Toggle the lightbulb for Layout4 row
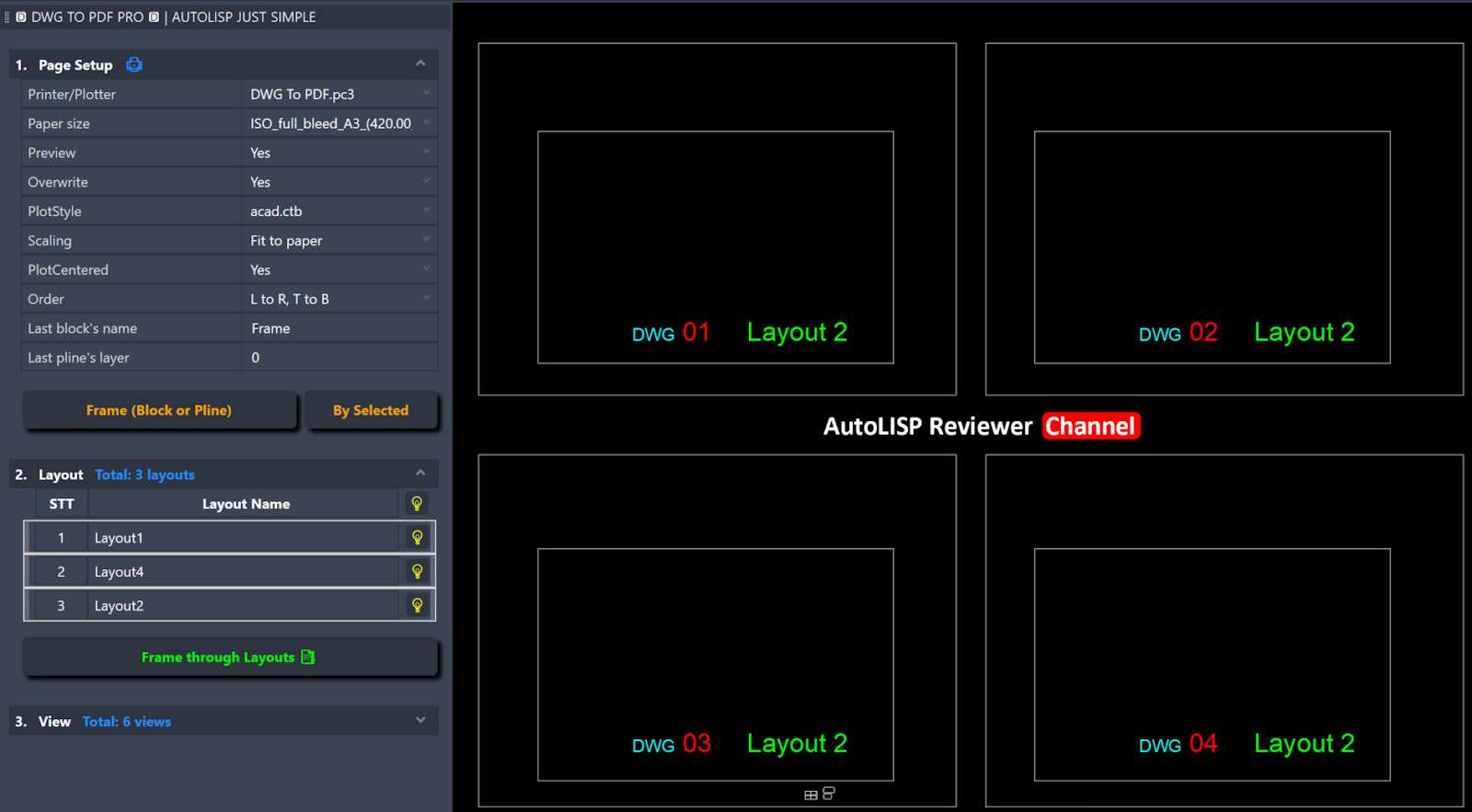 [x=417, y=571]
